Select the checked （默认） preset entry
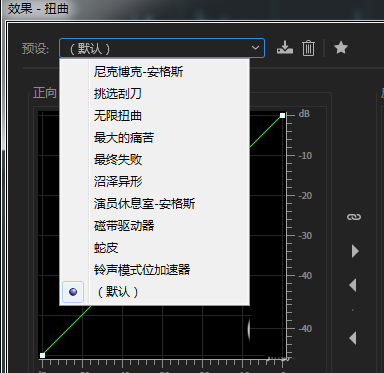This screenshot has height=373, width=384. [x=154, y=292]
